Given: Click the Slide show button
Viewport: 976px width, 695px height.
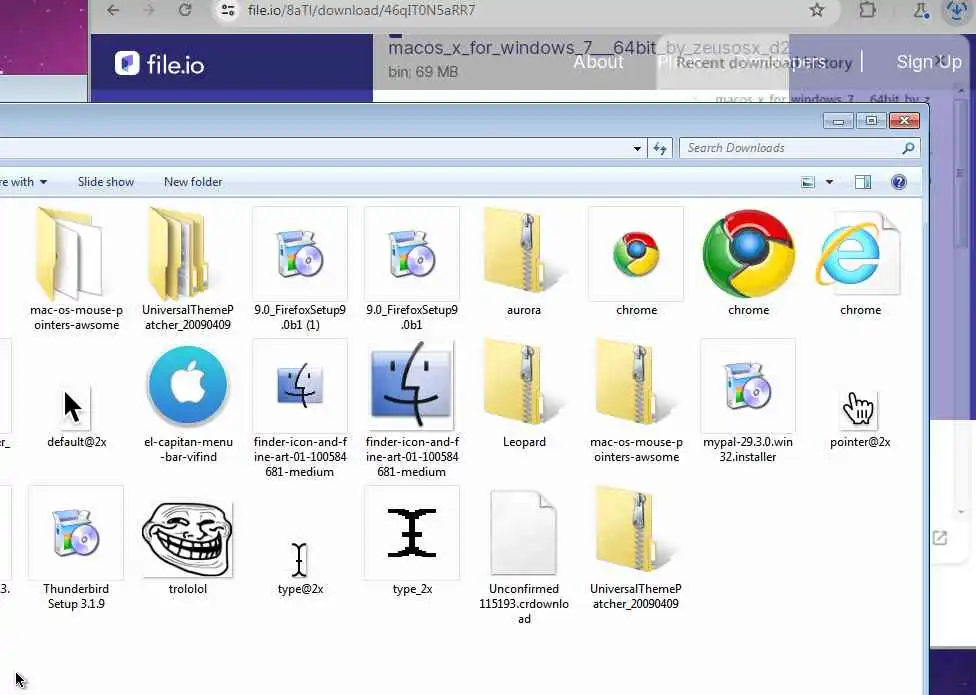Looking at the screenshot, I should [x=106, y=182].
